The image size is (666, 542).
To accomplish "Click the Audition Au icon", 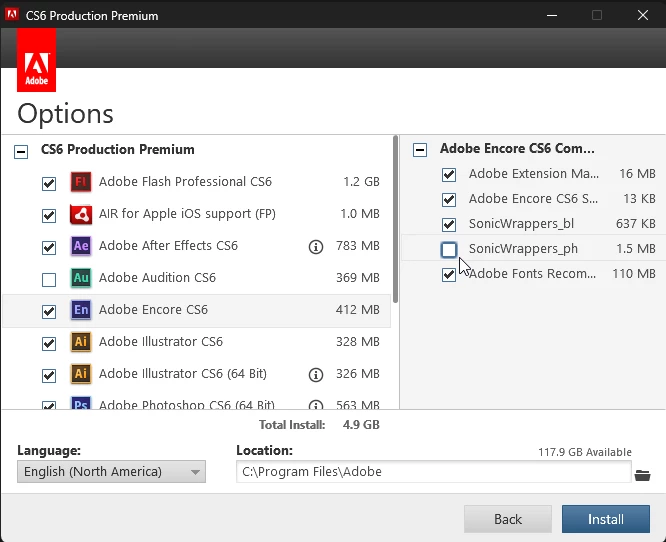I will pyautogui.click(x=81, y=278).
